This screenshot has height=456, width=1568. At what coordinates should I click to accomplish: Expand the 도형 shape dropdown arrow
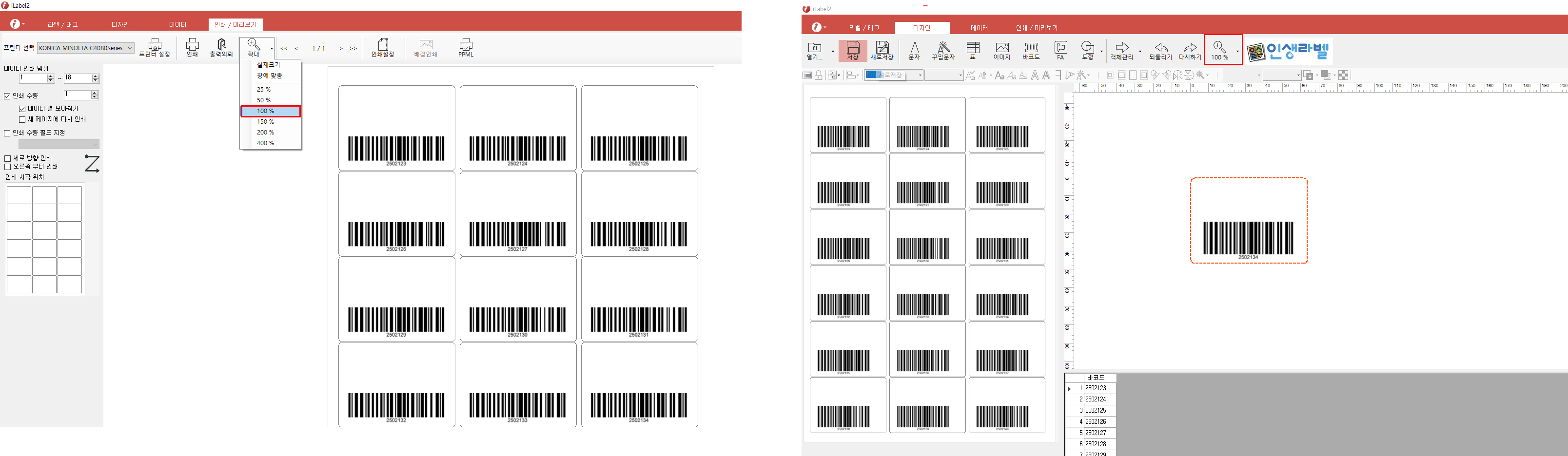point(1102,52)
